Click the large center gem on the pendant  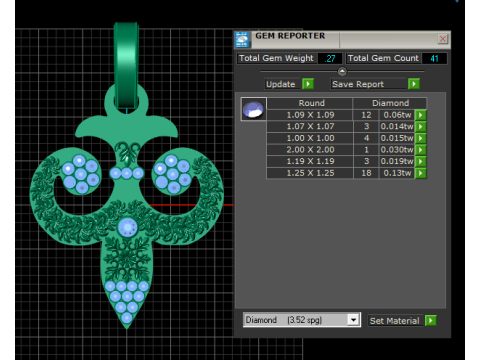pos(128,227)
